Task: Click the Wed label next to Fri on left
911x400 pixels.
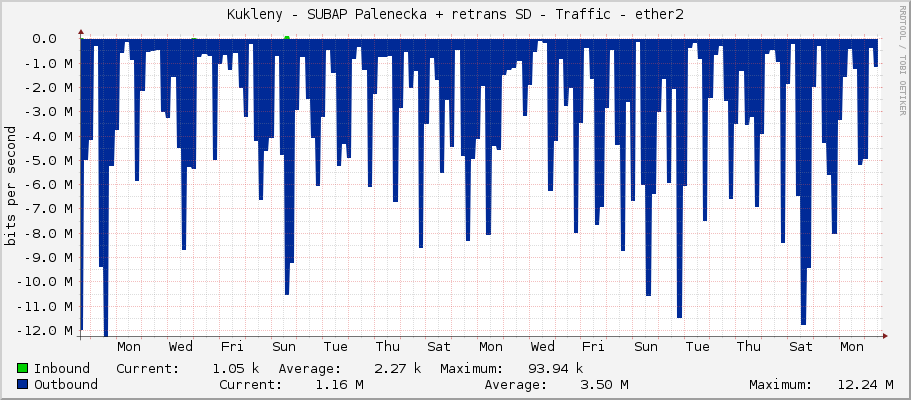Action: click(181, 347)
